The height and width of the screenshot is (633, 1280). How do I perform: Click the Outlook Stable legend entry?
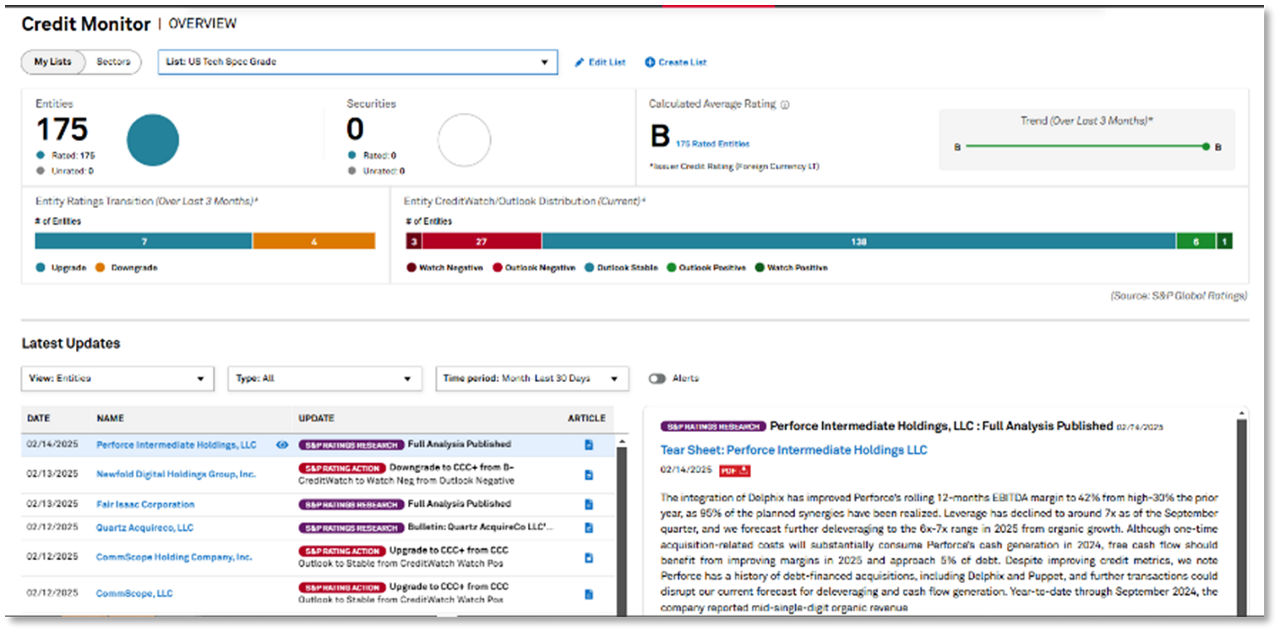(x=621, y=268)
